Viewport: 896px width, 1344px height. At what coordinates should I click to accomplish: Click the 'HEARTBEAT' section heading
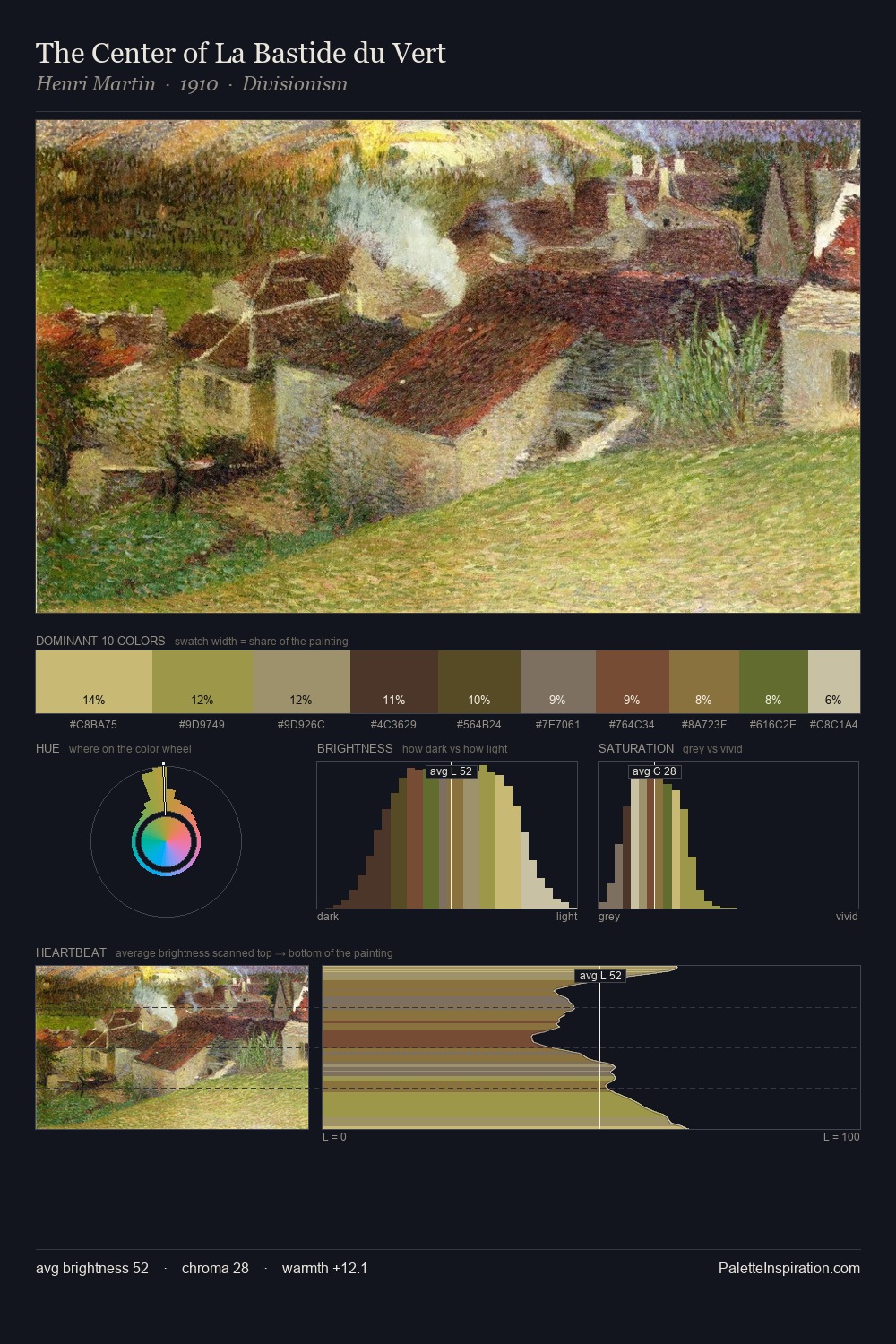[71, 952]
